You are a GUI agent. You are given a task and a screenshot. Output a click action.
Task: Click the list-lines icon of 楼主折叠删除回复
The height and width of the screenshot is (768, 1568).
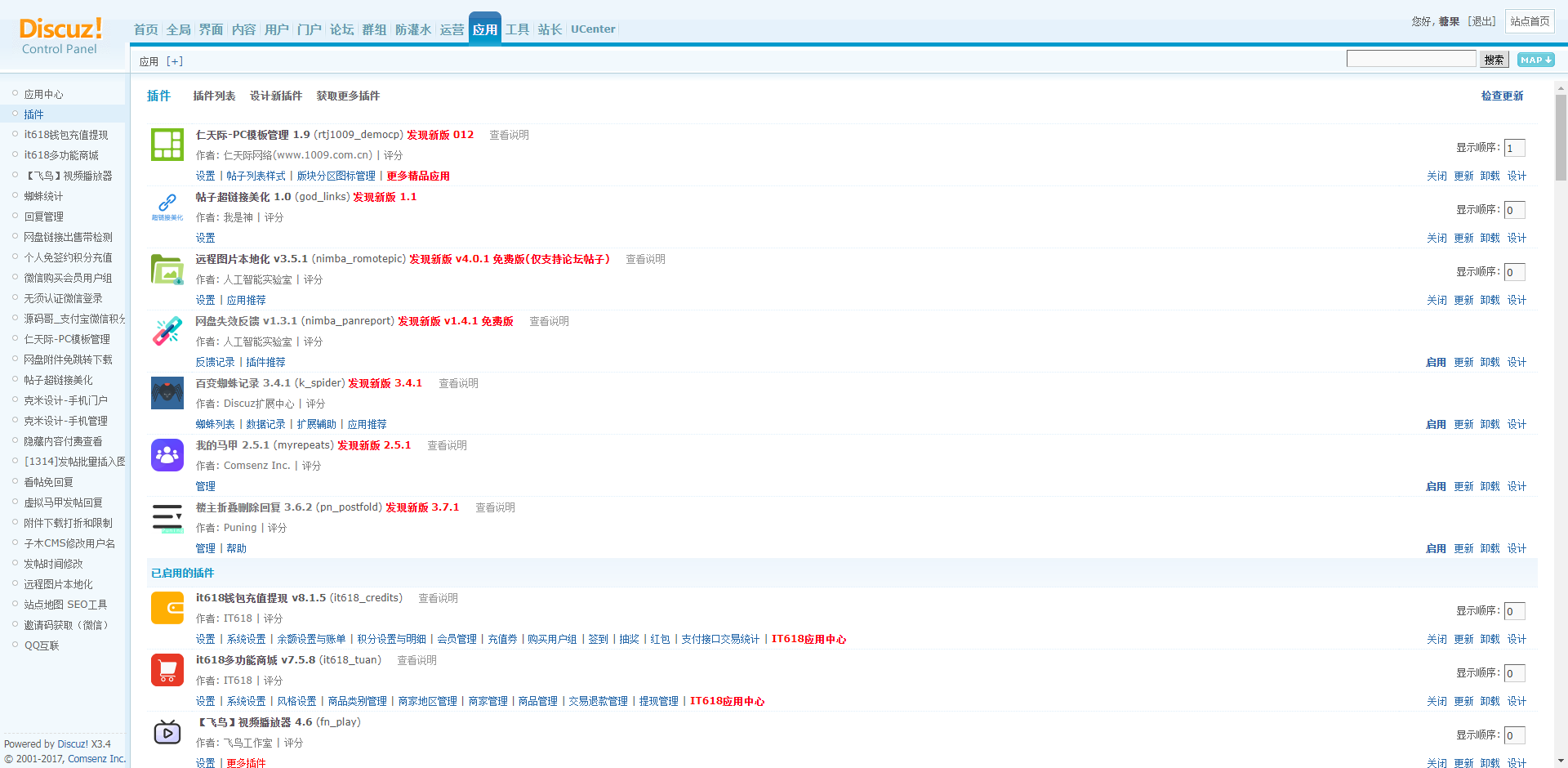[167, 518]
